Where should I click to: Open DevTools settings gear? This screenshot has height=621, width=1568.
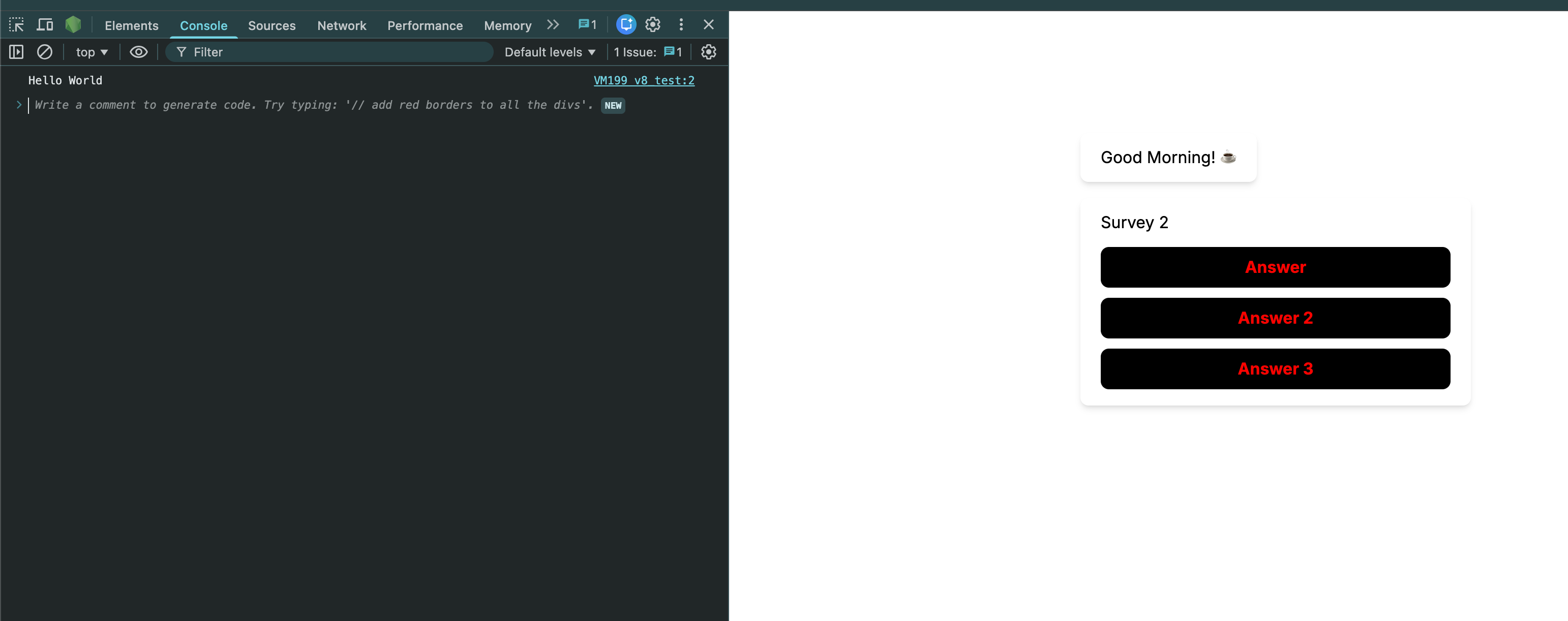coord(652,25)
